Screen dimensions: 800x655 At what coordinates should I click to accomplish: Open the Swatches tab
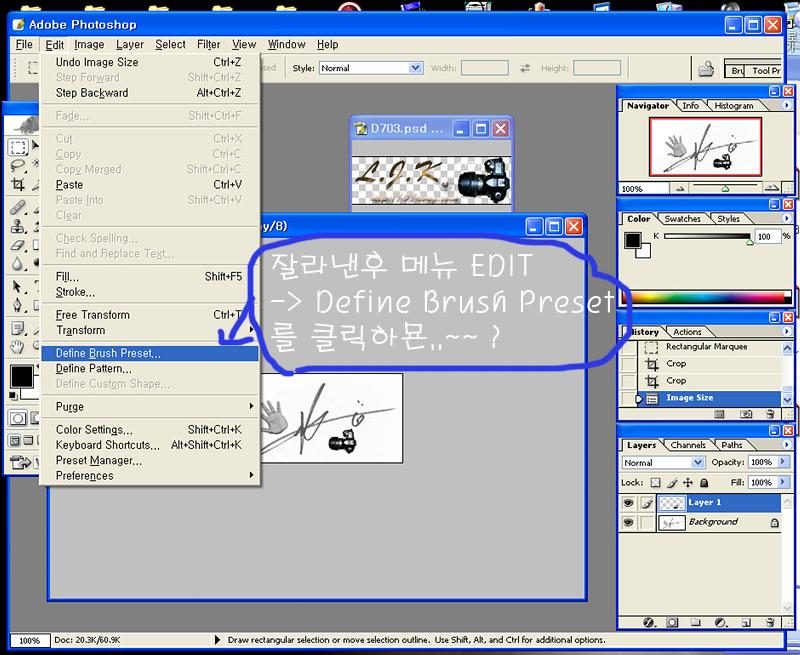[683, 219]
